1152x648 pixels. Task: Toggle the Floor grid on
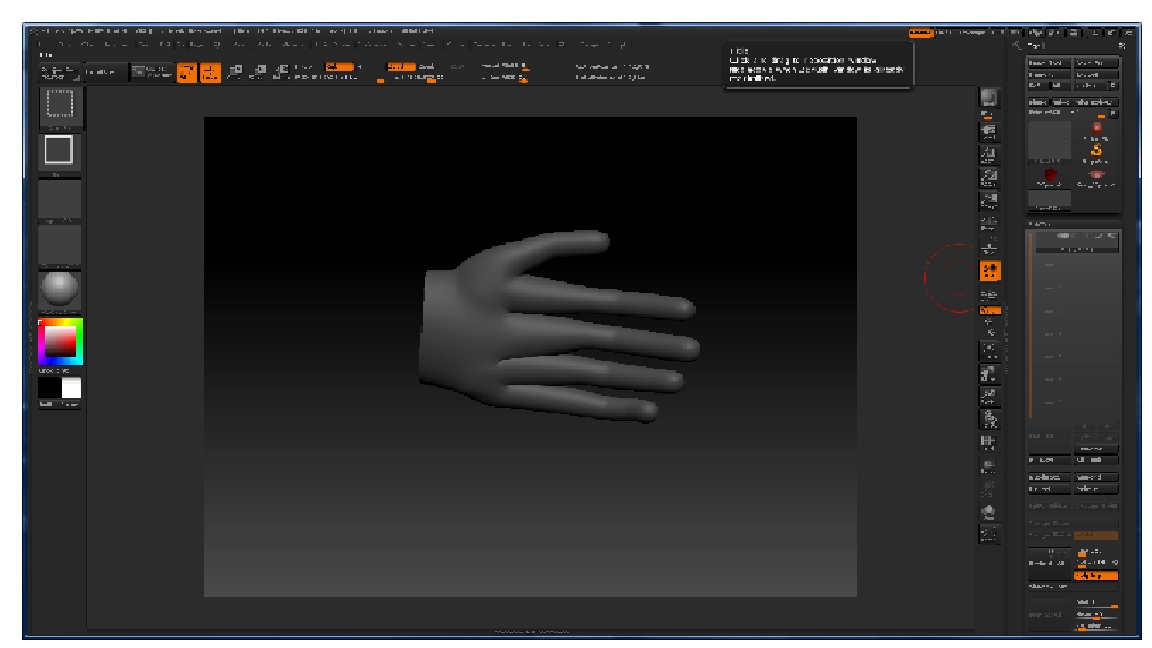point(986,308)
